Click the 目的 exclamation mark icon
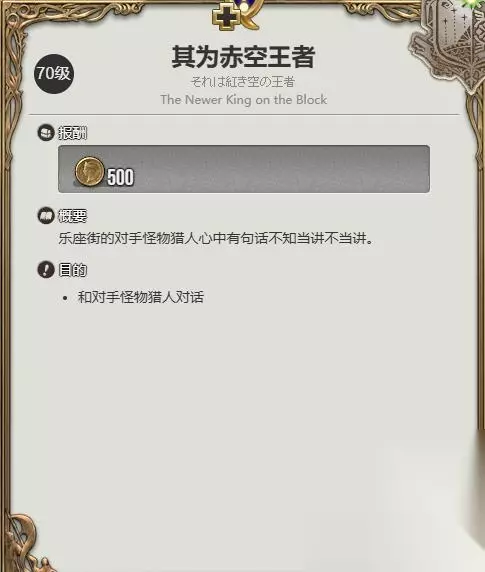485x572 pixels. point(46,270)
